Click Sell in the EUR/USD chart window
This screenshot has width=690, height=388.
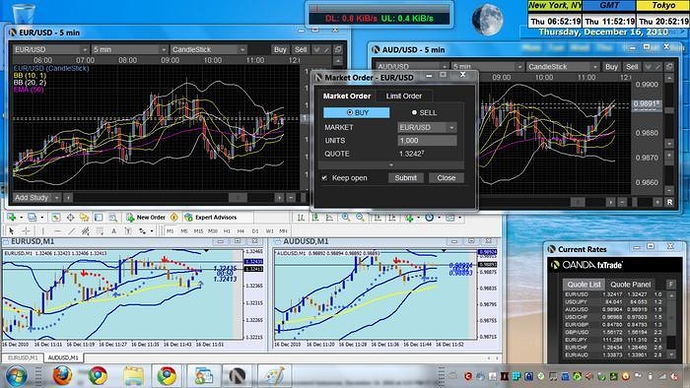tap(301, 49)
